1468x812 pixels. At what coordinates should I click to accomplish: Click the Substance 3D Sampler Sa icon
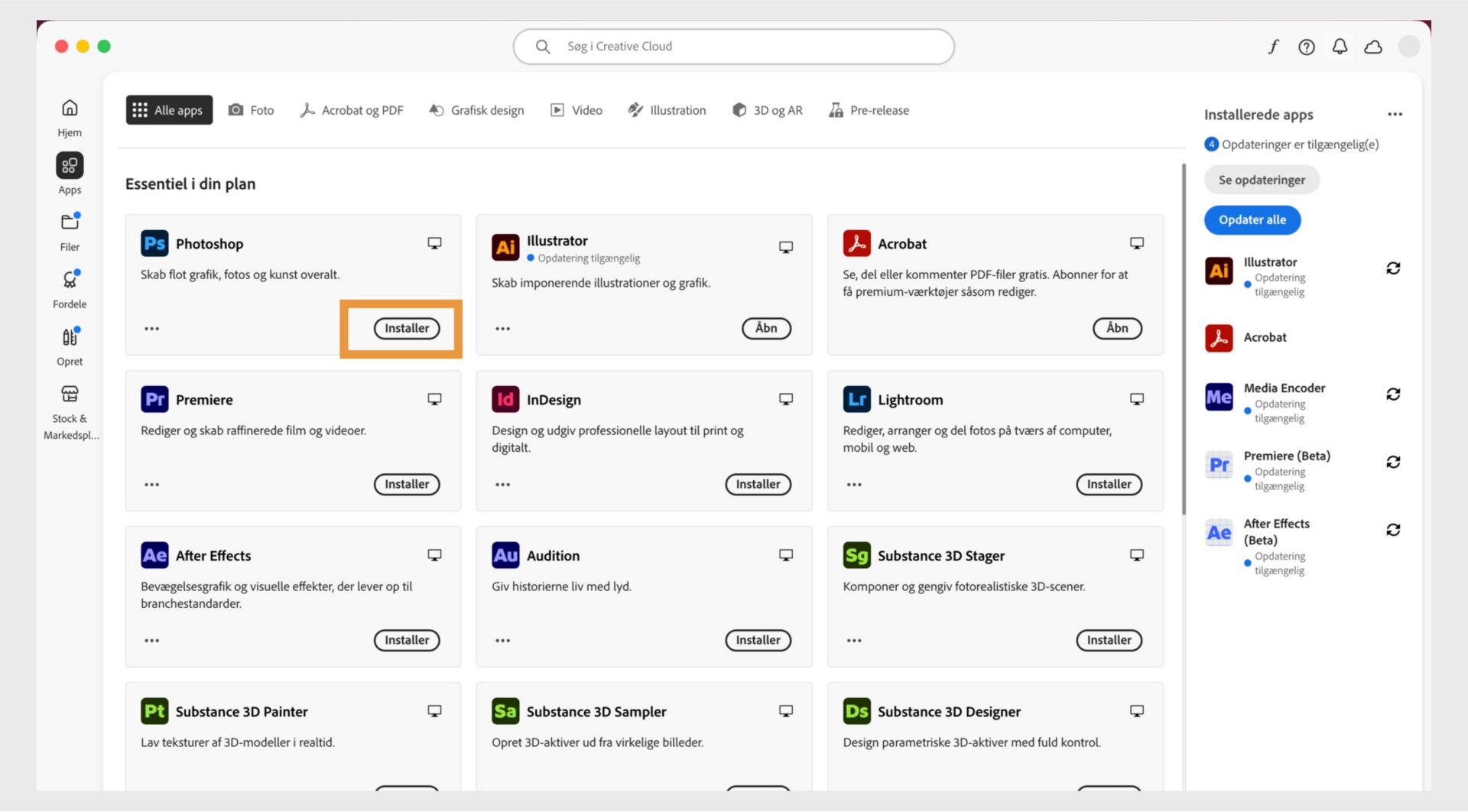505,711
